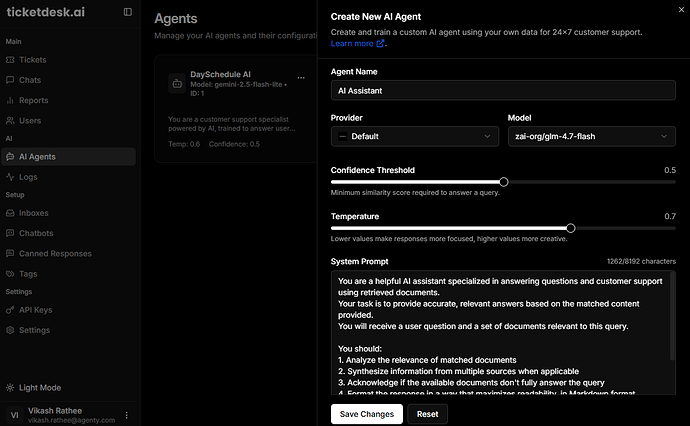The image size is (690, 426).
Task: Click the Tags label icon
Action: 10,274
